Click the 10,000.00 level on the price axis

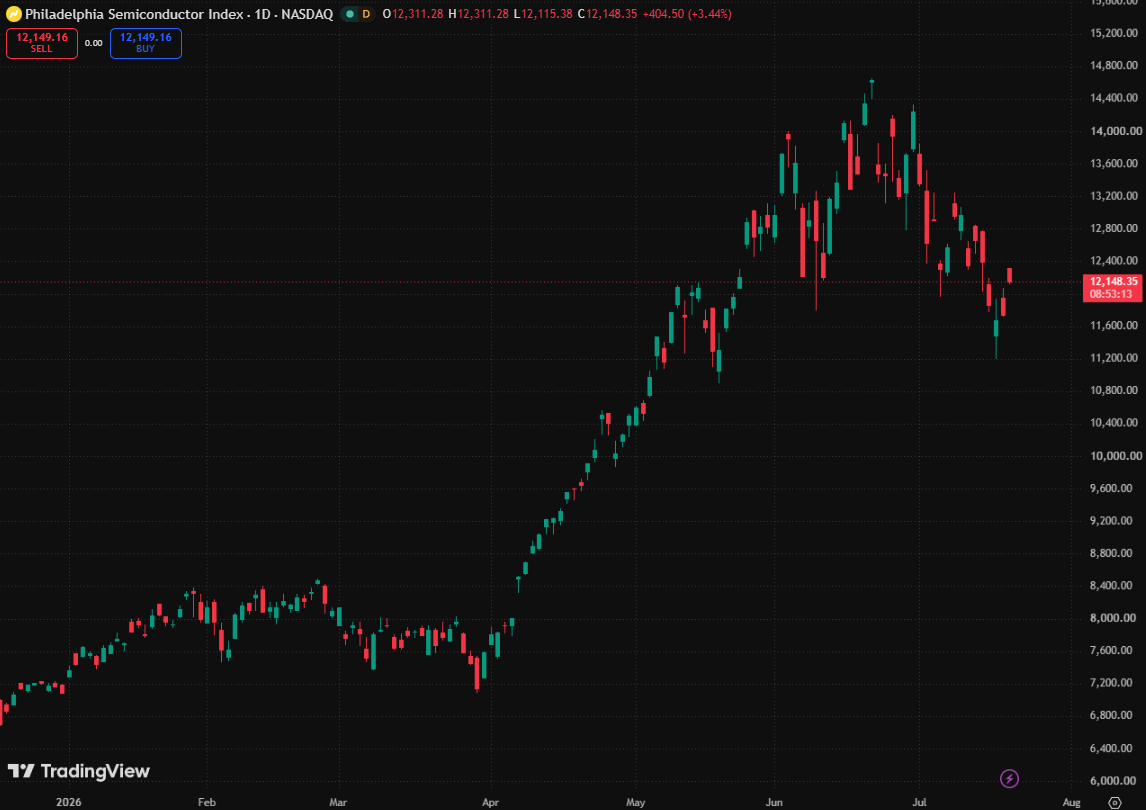pos(1116,455)
